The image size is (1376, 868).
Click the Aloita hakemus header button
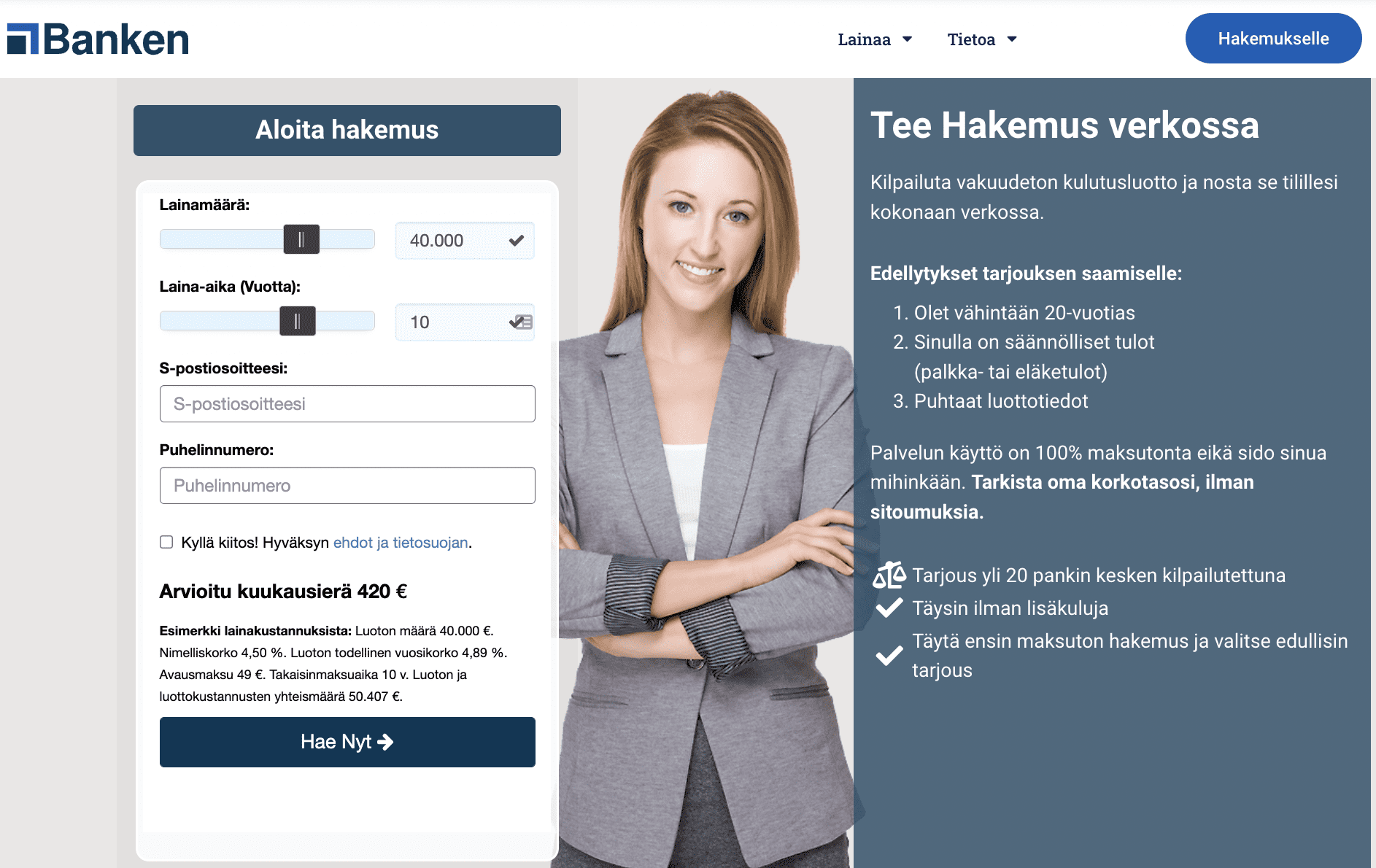click(x=347, y=131)
